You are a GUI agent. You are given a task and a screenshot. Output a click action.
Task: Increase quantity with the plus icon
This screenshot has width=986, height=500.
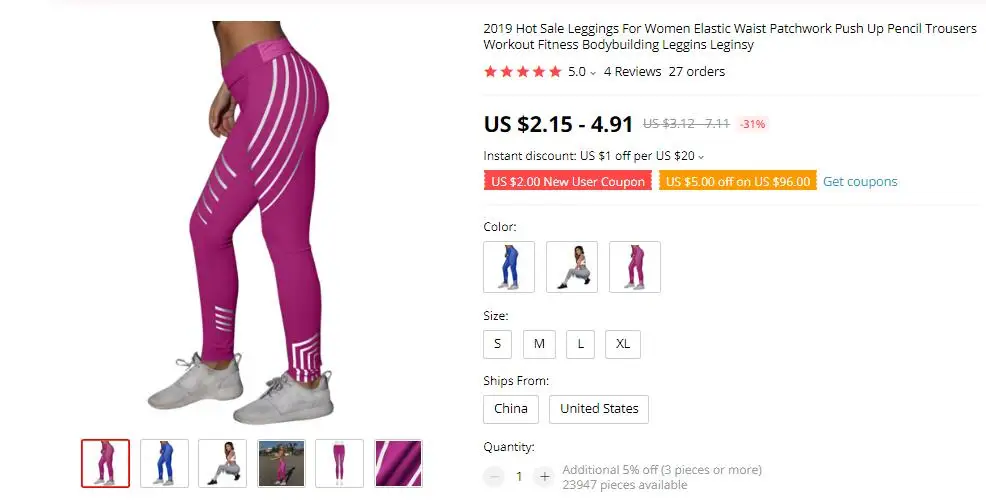pyautogui.click(x=545, y=477)
